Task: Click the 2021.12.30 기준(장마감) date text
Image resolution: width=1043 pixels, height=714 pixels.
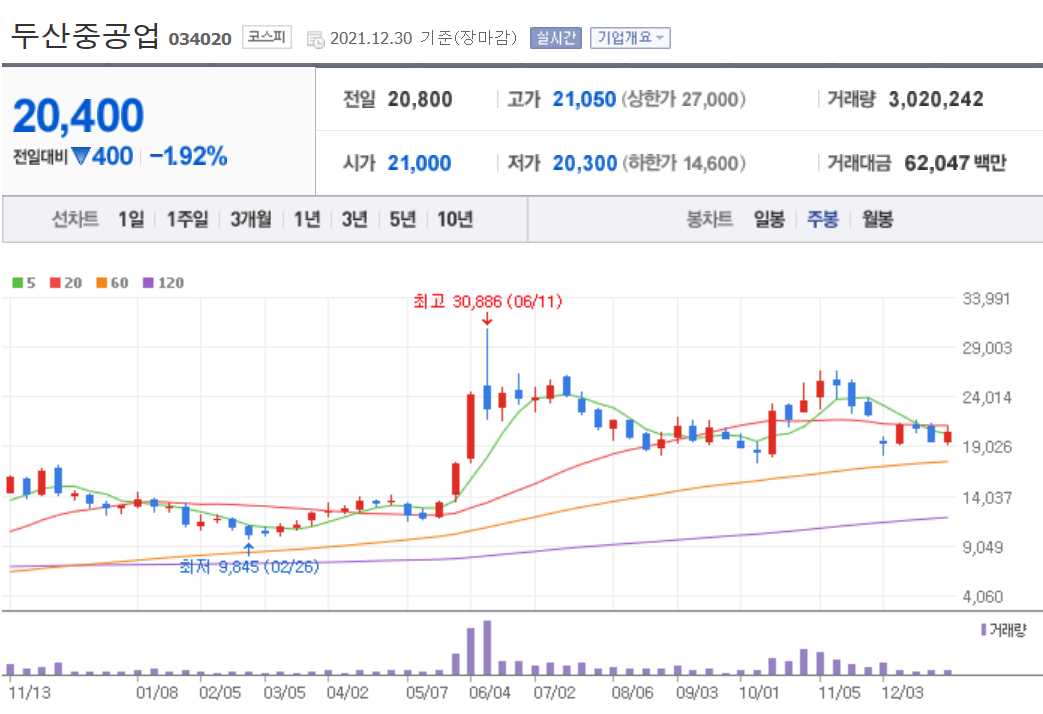Action: (424, 38)
